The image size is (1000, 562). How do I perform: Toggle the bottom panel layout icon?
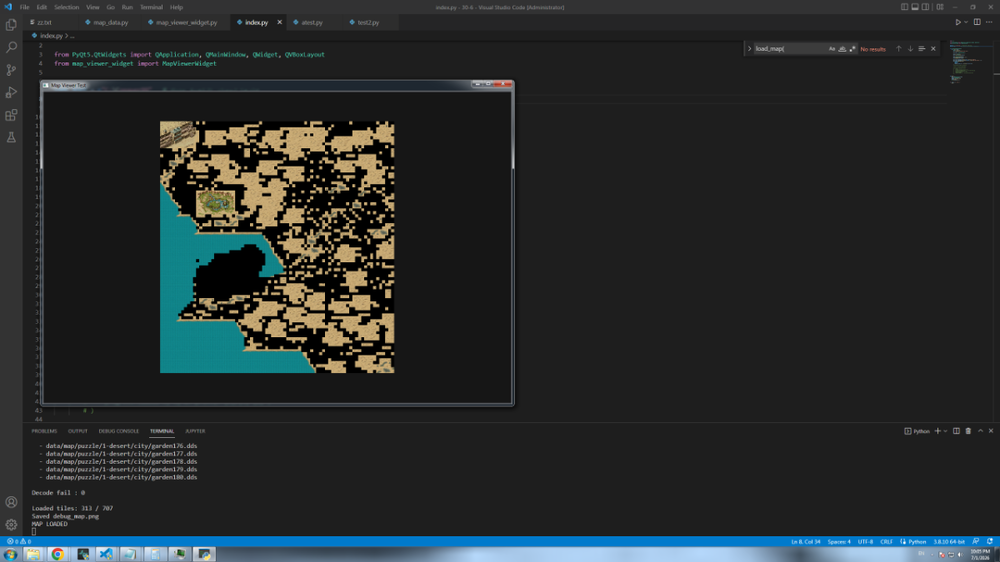pyautogui.click(x=915, y=7)
